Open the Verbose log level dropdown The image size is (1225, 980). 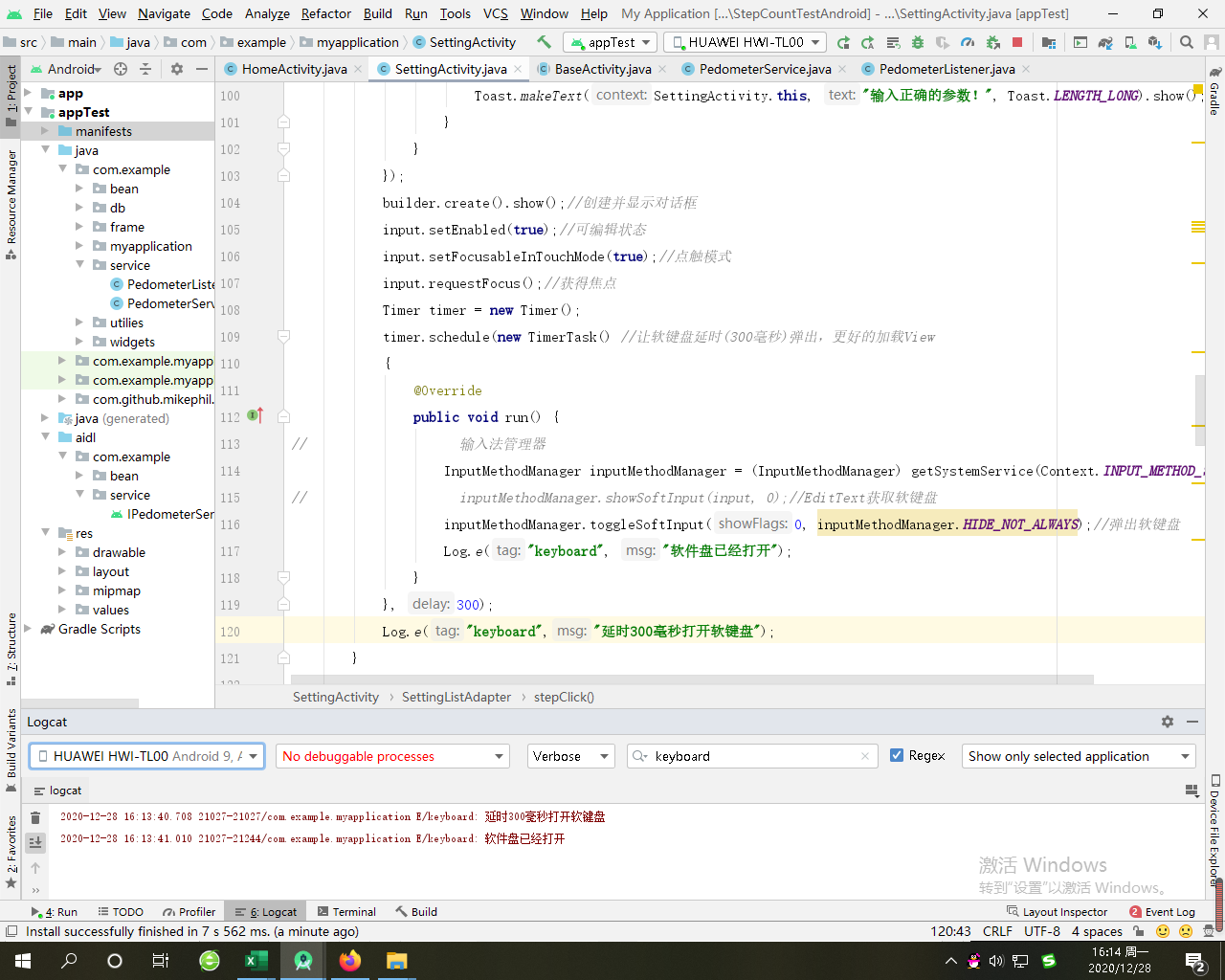pos(570,756)
